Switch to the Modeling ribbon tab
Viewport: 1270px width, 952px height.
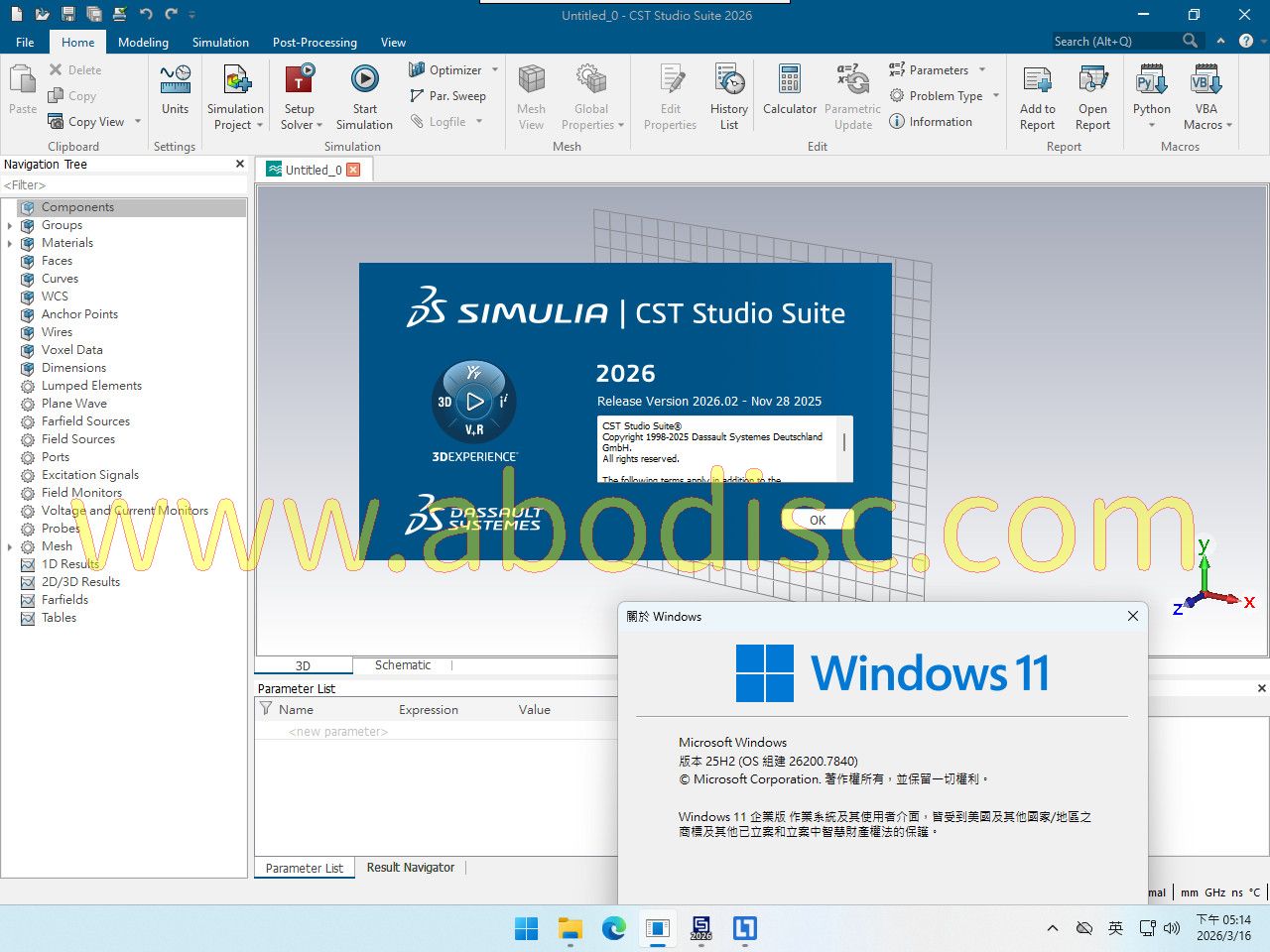pyautogui.click(x=143, y=43)
